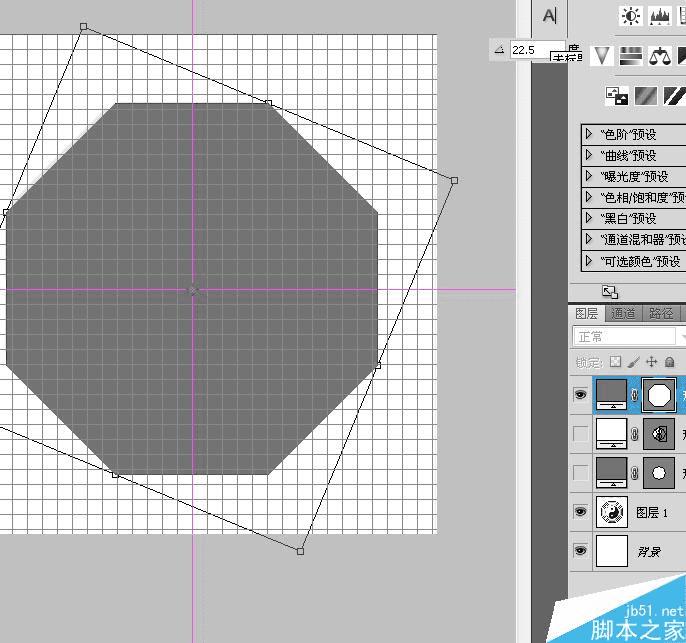The width and height of the screenshot is (686, 643).
Task: Expand the "色阶"预设 list
Action: [590, 134]
